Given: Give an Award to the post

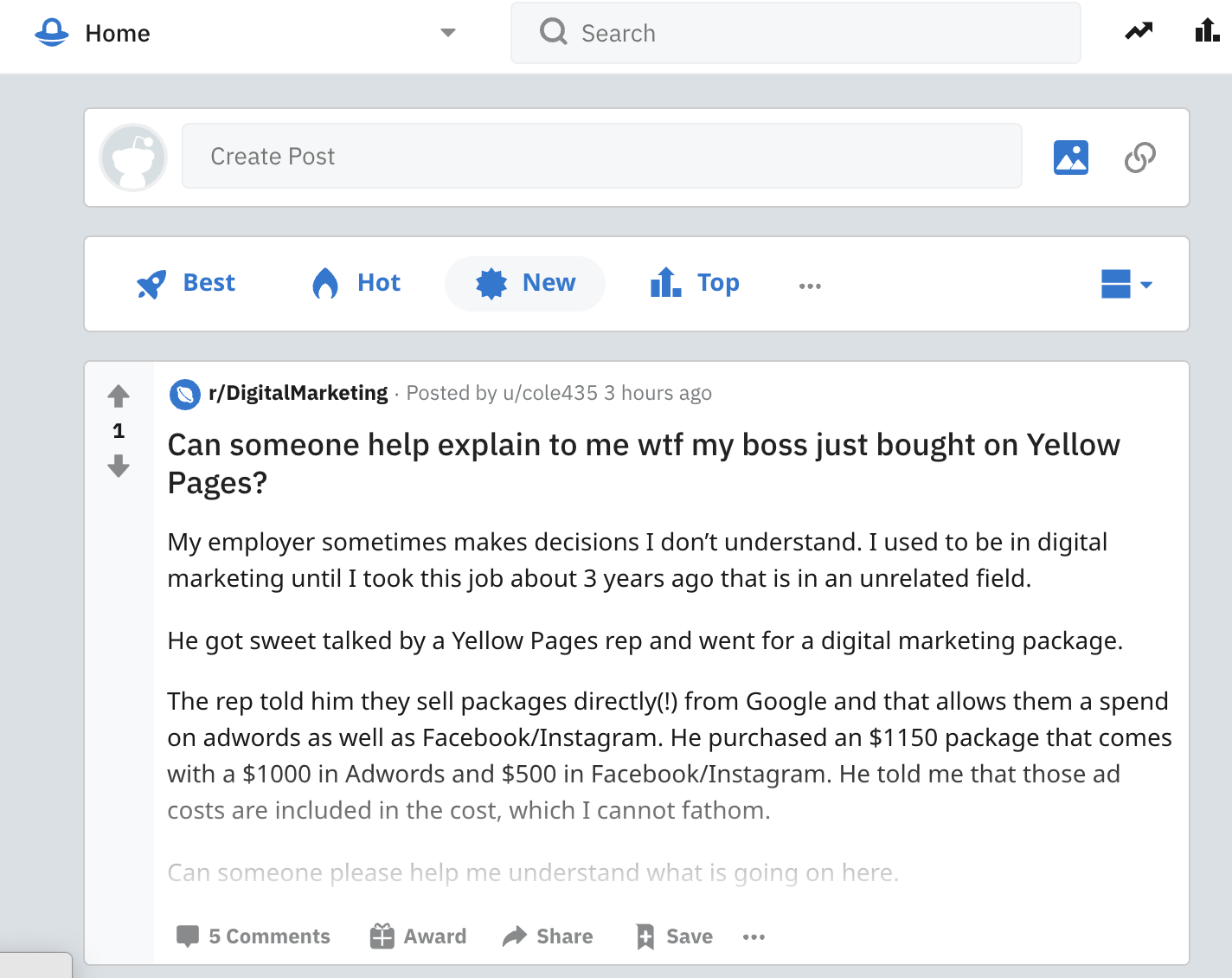Looking at the screenshot, I should [x=417, y=936].
